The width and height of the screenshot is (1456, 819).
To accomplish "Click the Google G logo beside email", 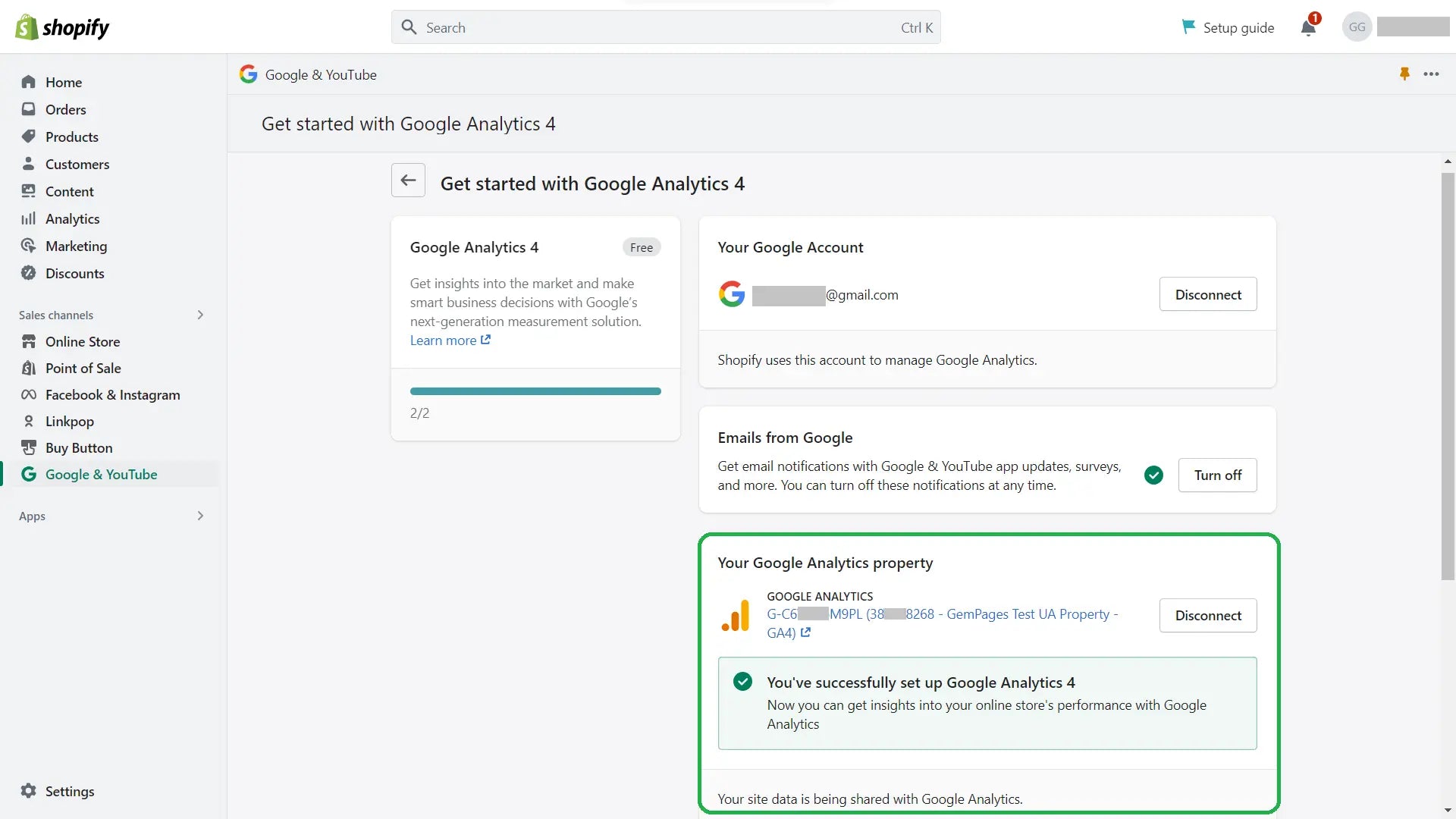I will (732, 294).
